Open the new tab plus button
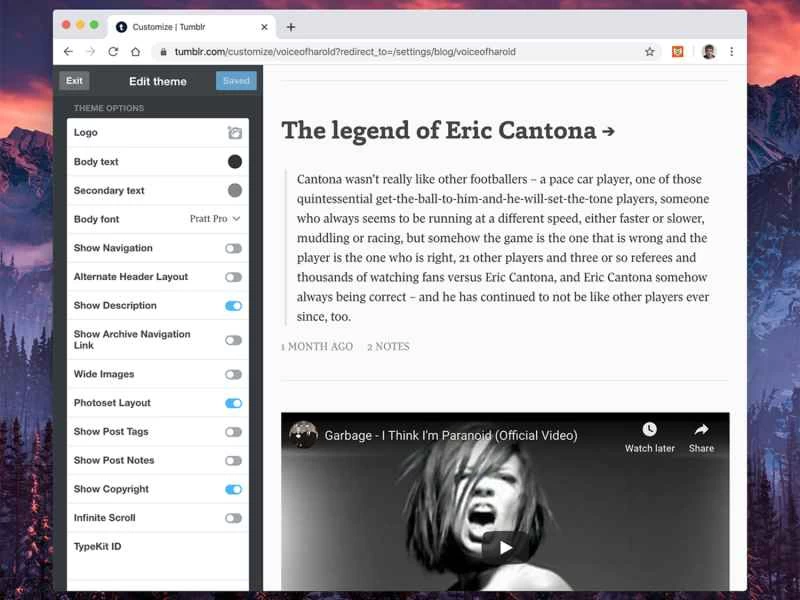 coord(291,27)
